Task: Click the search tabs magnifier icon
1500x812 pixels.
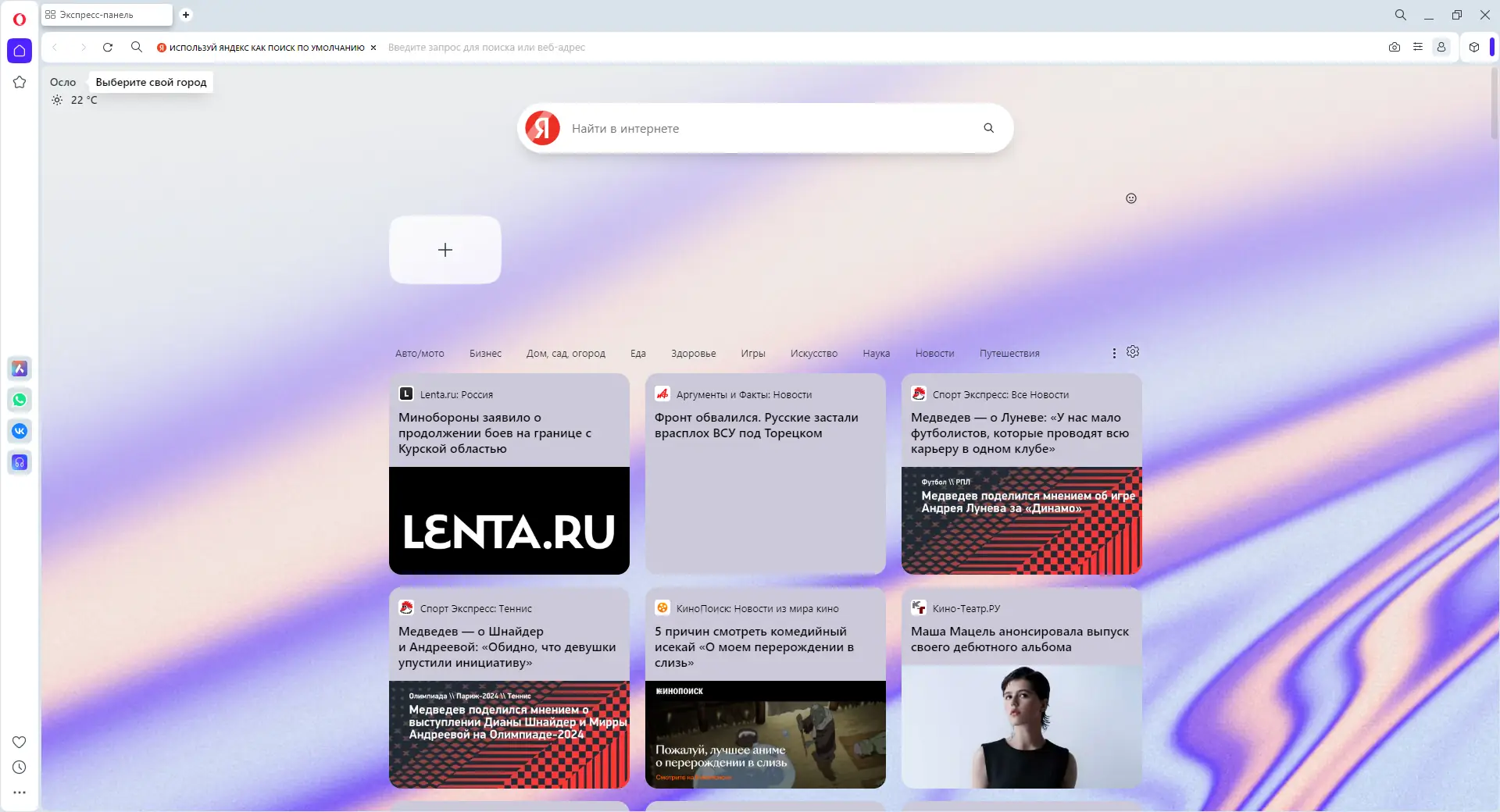Action: point(1401,15)
